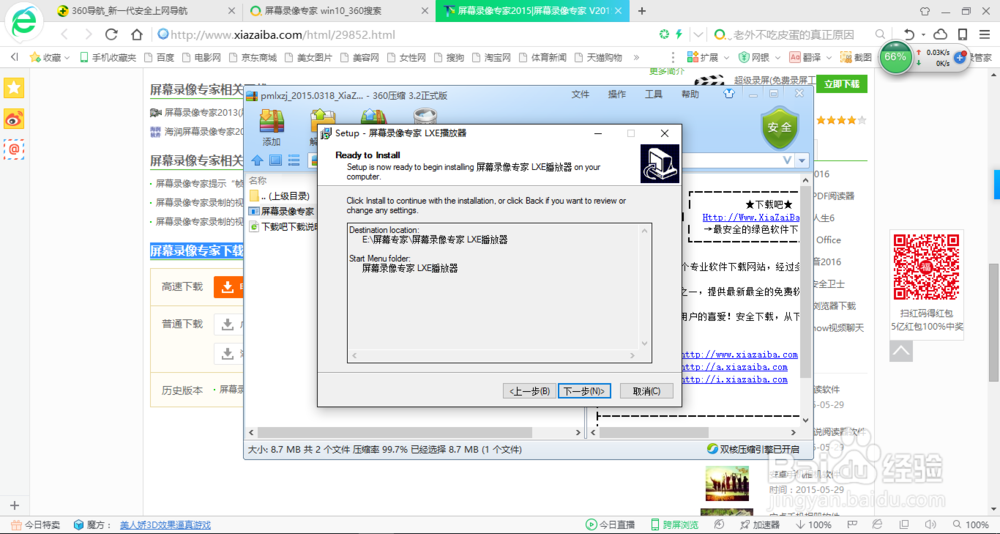Open the 操作 menu in 360压缩

(x=617, y=94)
